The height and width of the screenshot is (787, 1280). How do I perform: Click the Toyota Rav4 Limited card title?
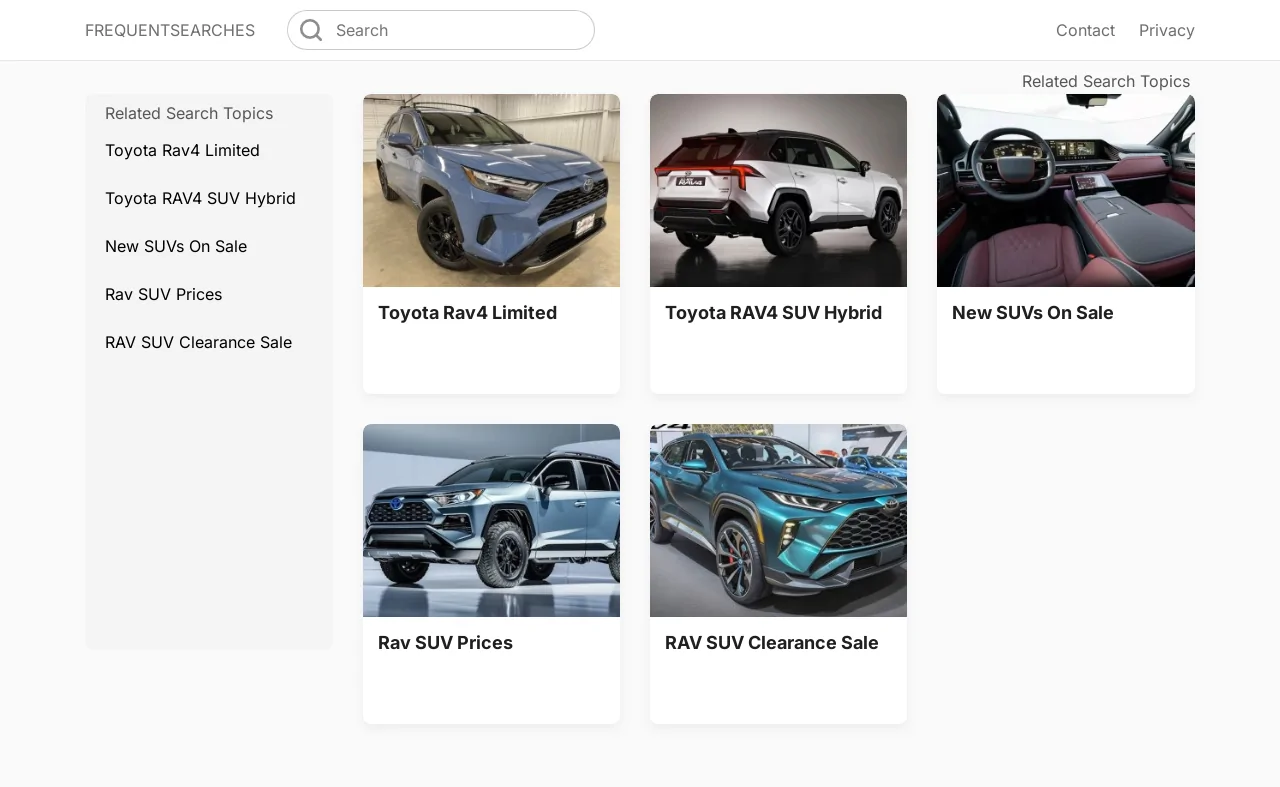(467, 313)
